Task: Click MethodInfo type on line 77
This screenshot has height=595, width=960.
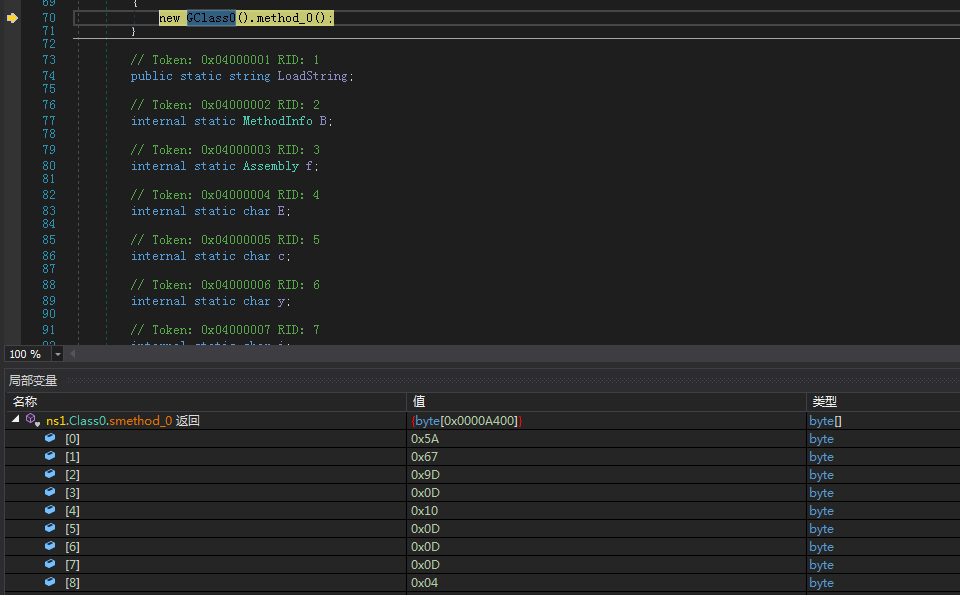Action: pyautogui.click(x=277, y=121)
